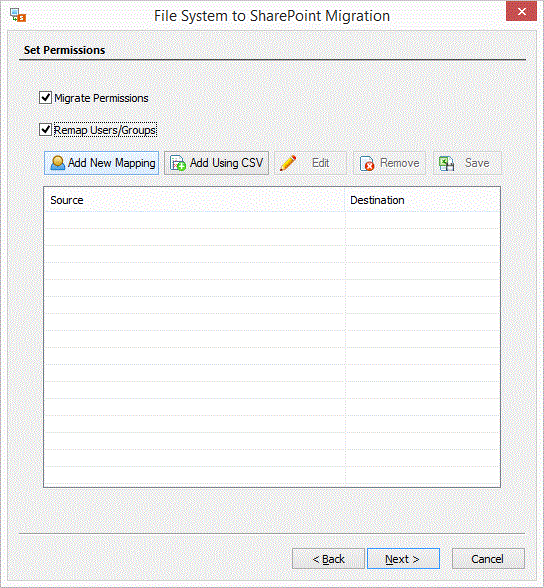Viewport: 544px width, 588px height.
Task: Go back with the < Back button
Action: click(328, 559)
